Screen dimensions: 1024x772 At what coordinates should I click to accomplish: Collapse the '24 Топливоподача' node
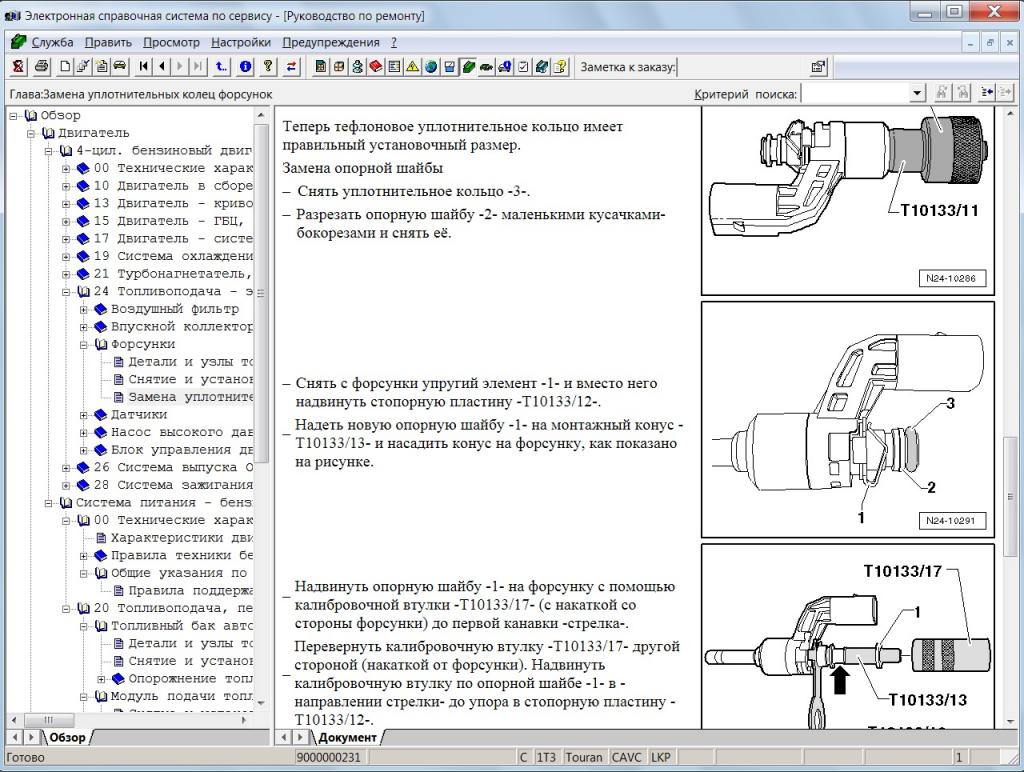click(66, 292)
